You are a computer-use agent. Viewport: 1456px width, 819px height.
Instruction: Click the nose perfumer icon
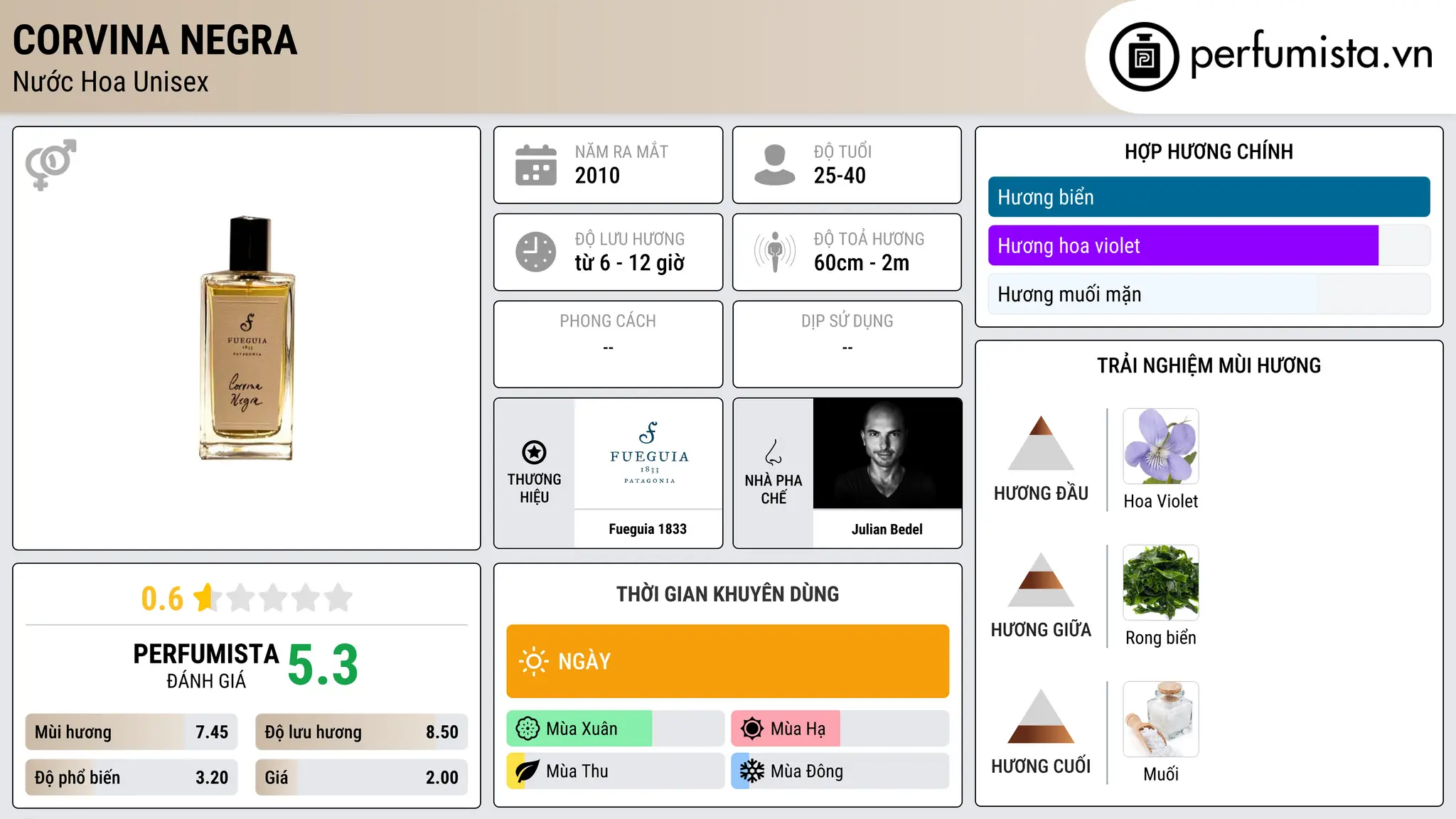click(773, 452)
